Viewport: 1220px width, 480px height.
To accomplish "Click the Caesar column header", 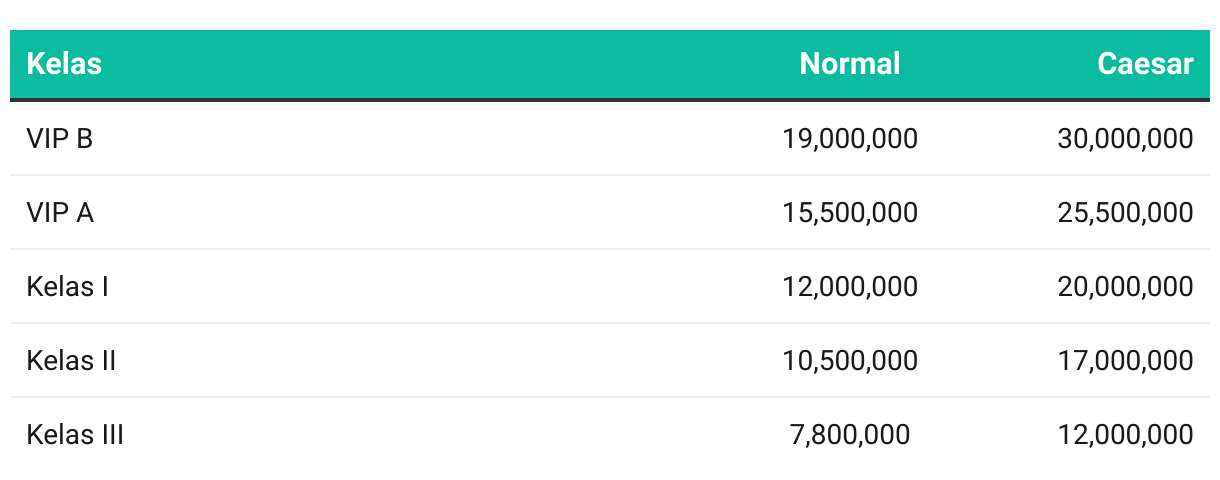I will pyautogui.click(x=1145, y=65).
